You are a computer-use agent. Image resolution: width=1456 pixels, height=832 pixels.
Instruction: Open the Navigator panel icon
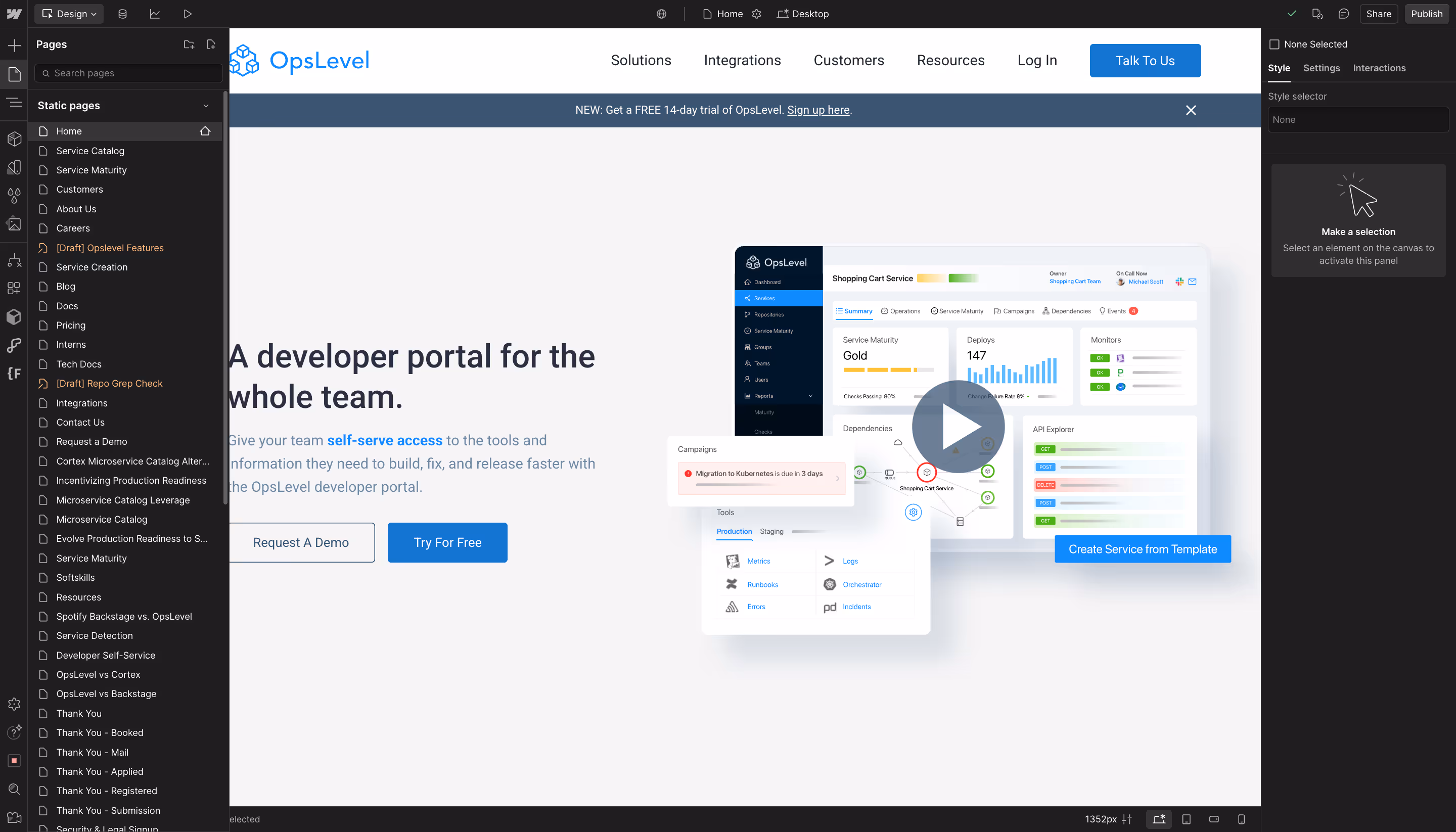click(x=14, y=103)
